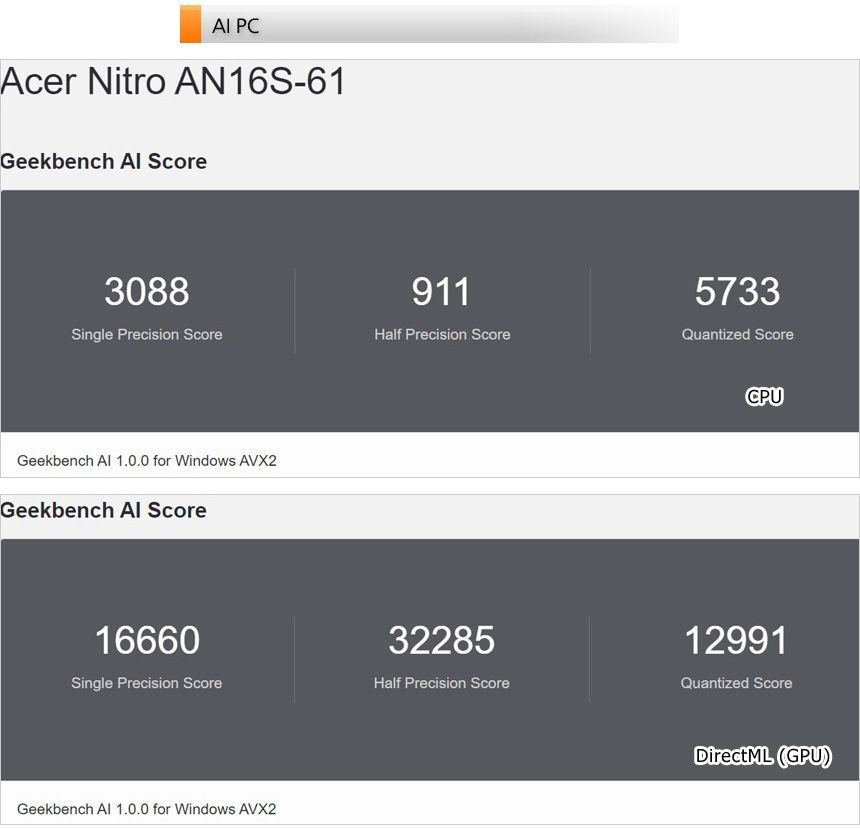Click the second Geekbench AI Score heading
Screen dimensions: 860x828
coord(104,511)
